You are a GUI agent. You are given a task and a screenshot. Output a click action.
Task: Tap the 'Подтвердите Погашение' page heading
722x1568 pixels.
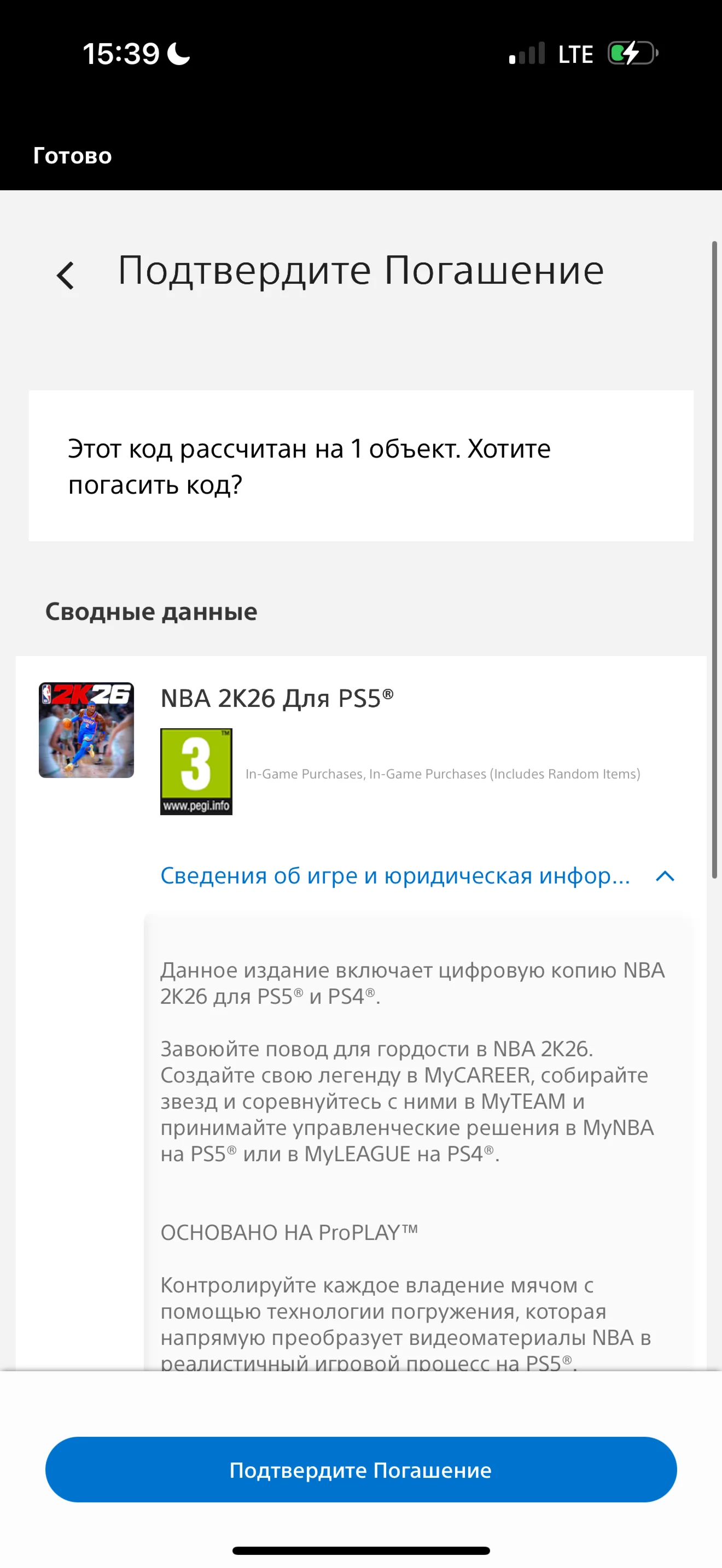360,270
